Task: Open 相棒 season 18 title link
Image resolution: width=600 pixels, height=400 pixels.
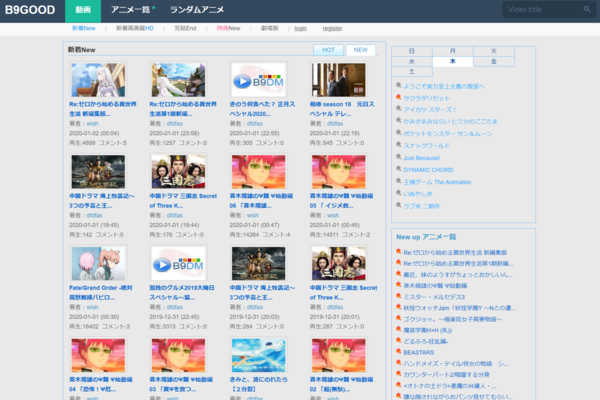Action: click(x=342, y=109)
